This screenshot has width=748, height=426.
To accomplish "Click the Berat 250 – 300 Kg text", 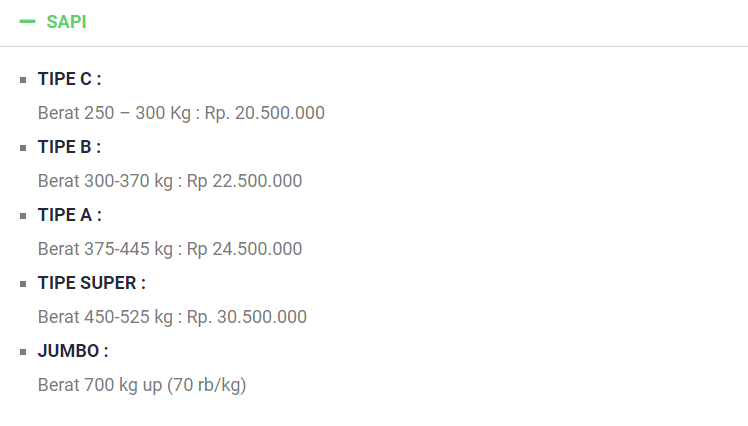I will click(114, 113).
